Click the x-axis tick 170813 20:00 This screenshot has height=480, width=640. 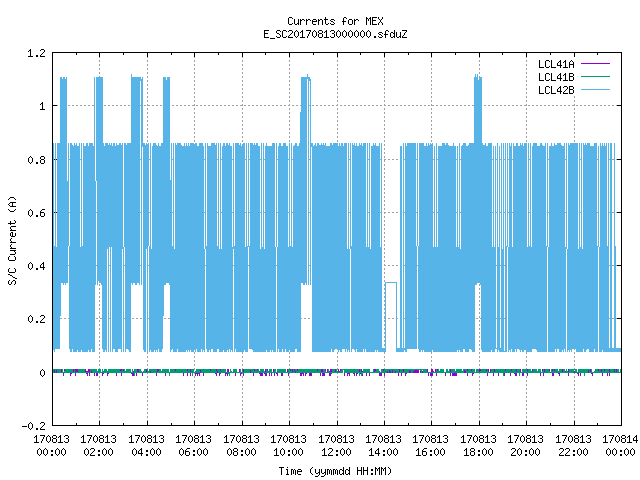coord(525,446)
